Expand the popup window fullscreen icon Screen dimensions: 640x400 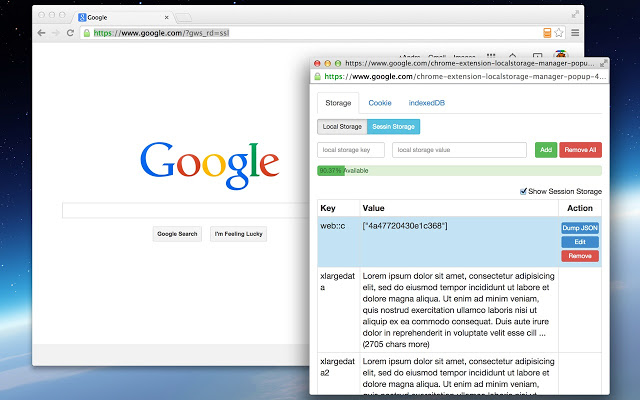tap(603, 64)
